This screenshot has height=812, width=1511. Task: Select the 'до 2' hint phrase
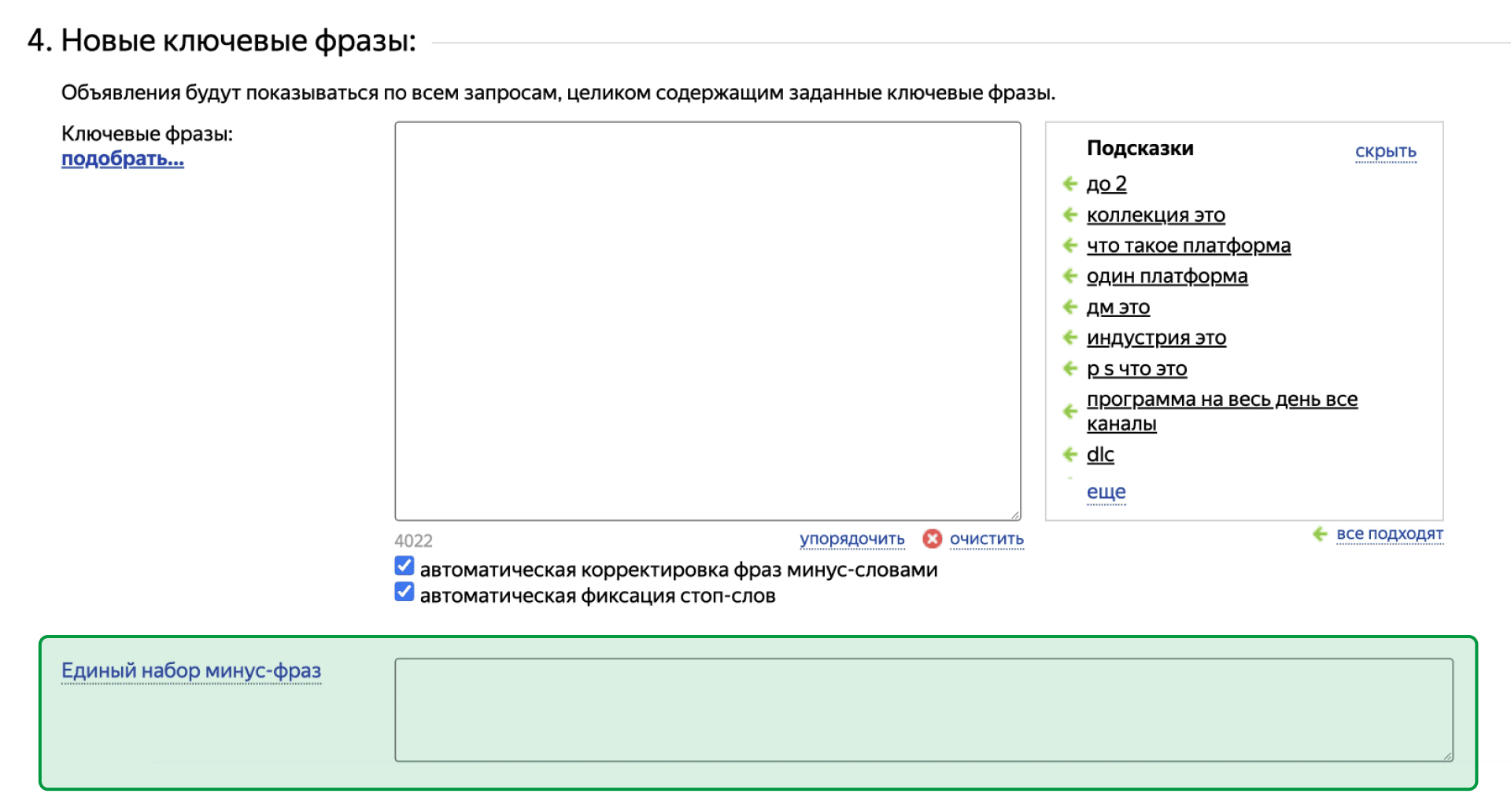pyautogui.click(x=1106, y=184)
